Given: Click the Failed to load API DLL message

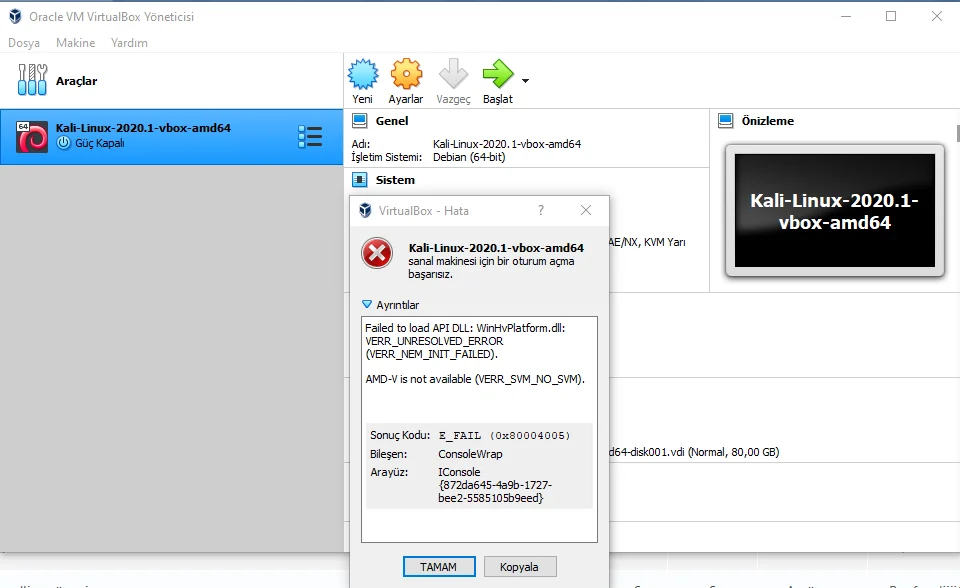Looking at the screenshot, I should click(x=465, y=341).
